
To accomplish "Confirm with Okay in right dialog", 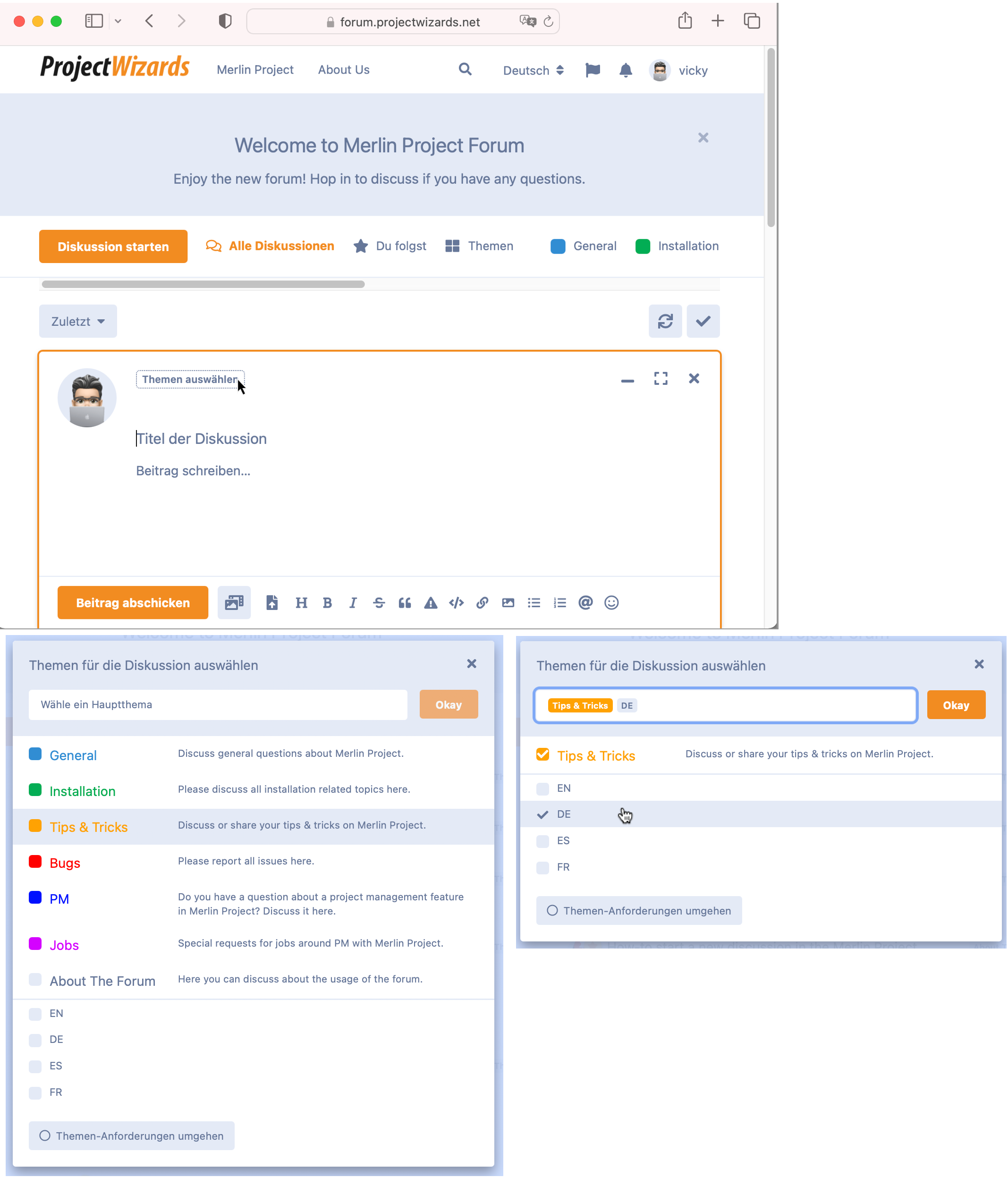I will click(956, 705).
